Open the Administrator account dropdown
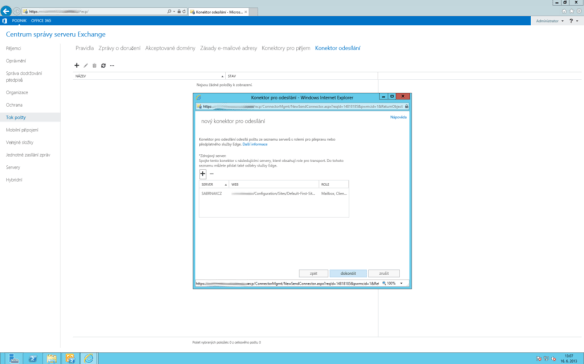Image resolution: width=584 pixels, height=364 pixels. (550, 21)
